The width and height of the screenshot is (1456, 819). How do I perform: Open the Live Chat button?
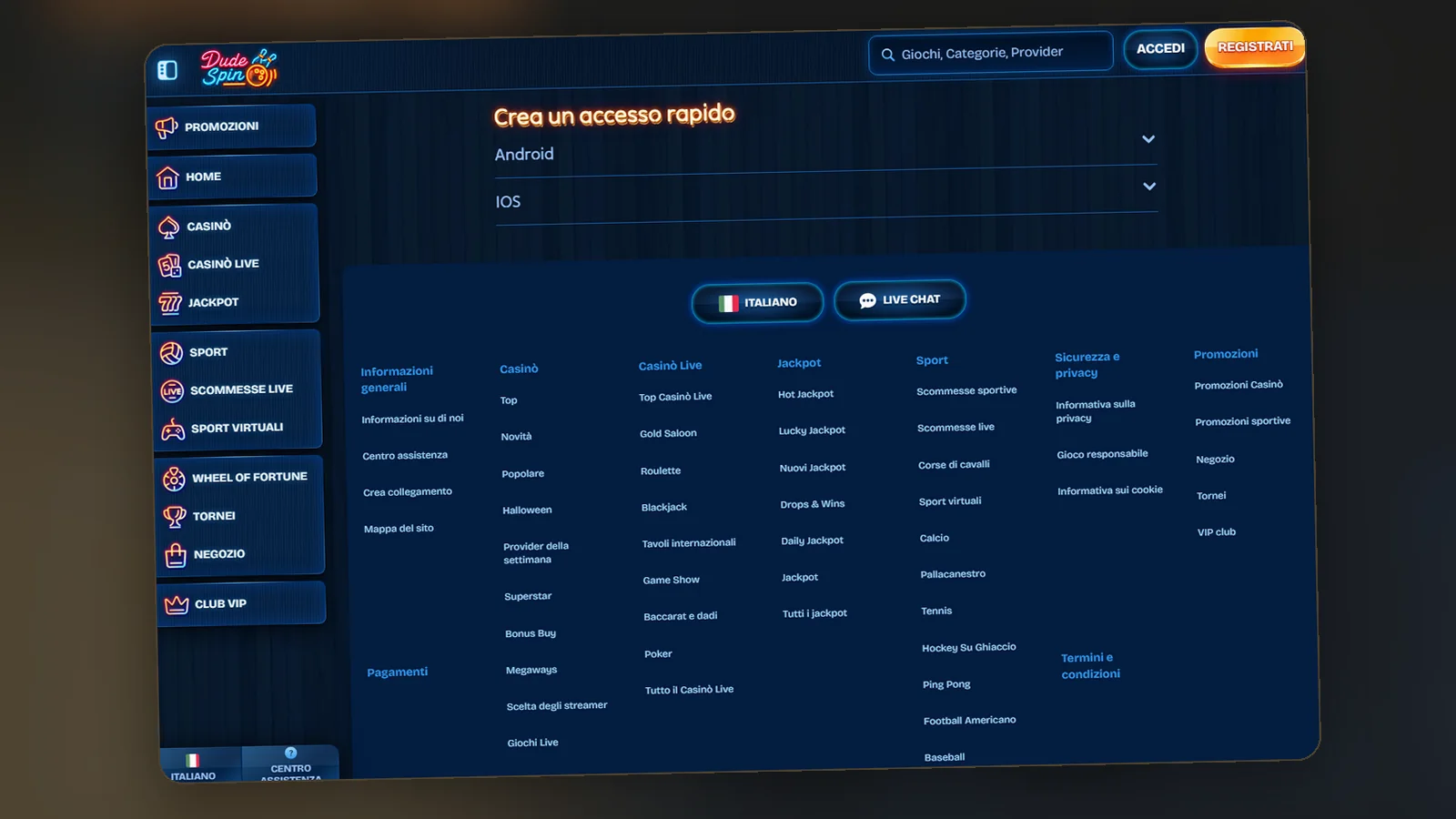coord(899,299)
